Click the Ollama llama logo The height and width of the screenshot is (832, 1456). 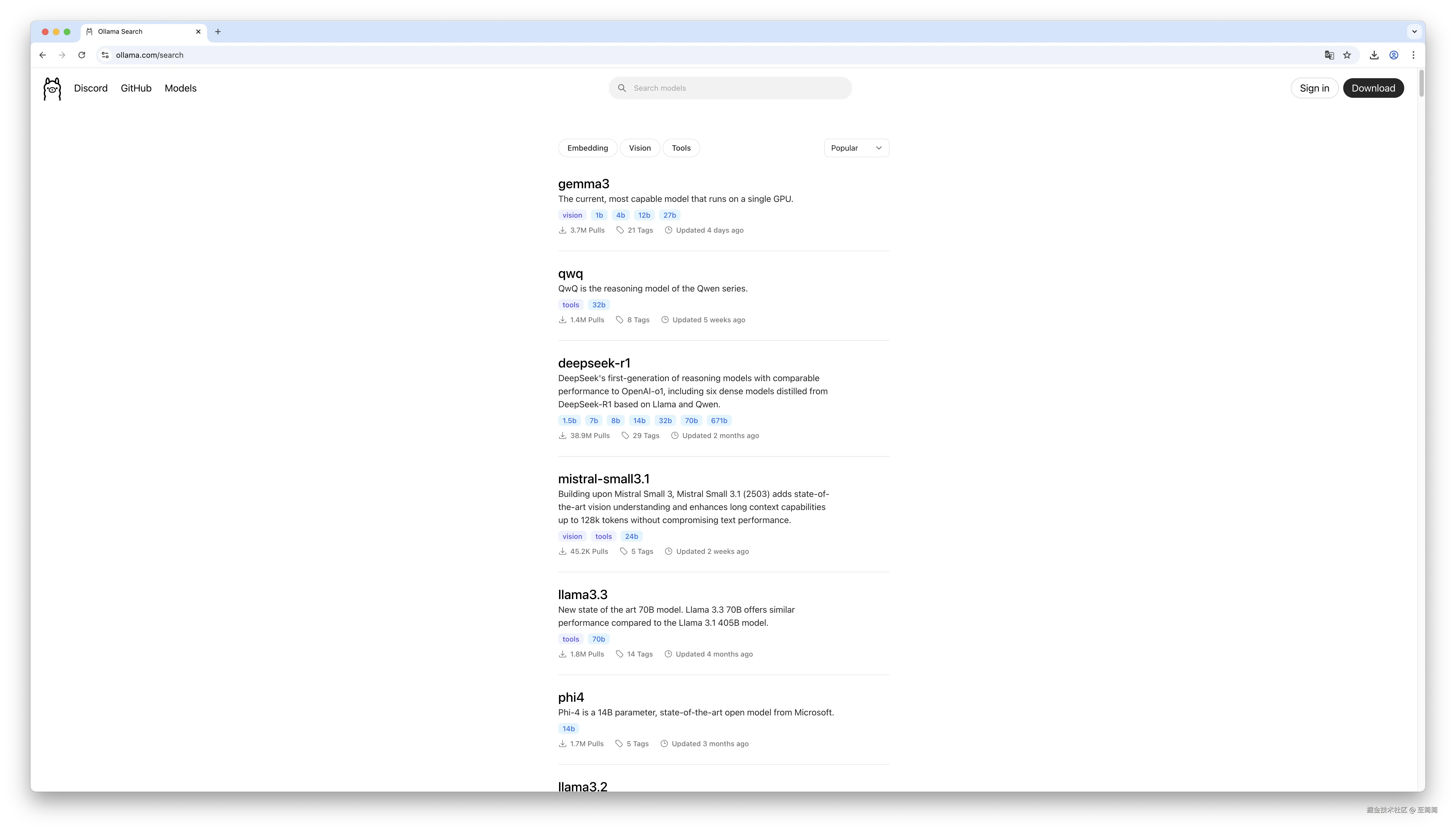[52, 89]
